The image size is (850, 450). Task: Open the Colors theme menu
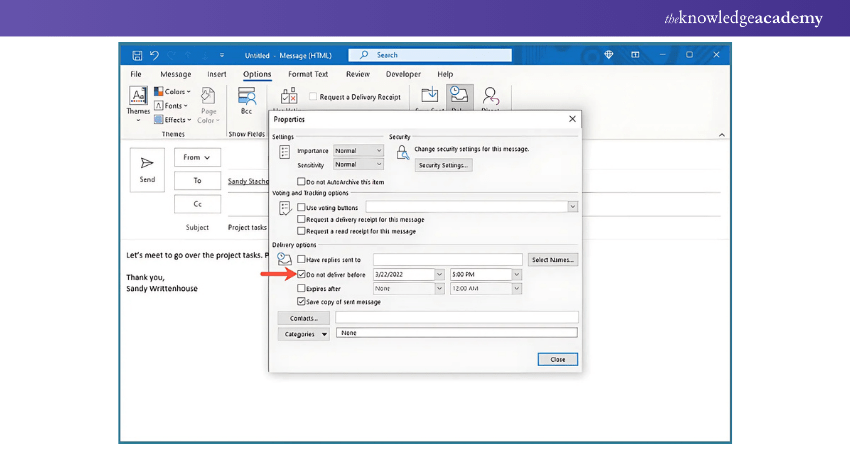click(x=174, y=92)
